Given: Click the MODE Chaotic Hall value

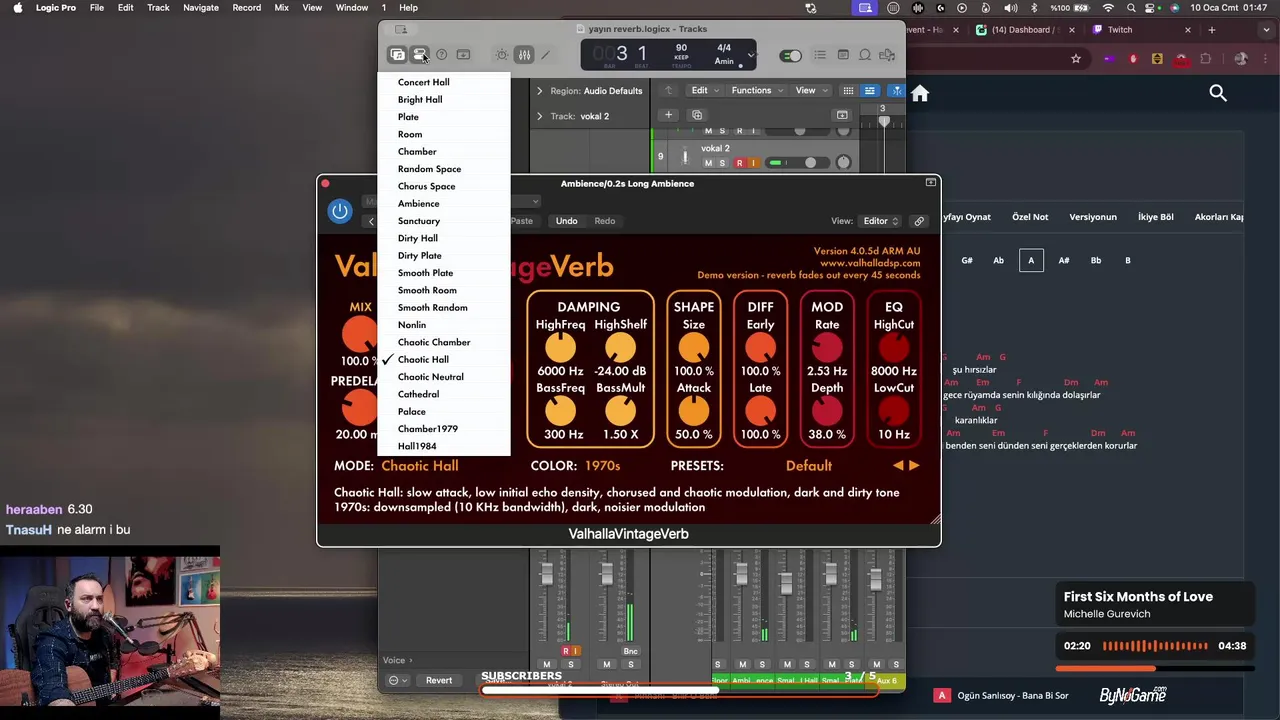Looking at the screenshot, I should pyautogui.click(x=420, y=465).
